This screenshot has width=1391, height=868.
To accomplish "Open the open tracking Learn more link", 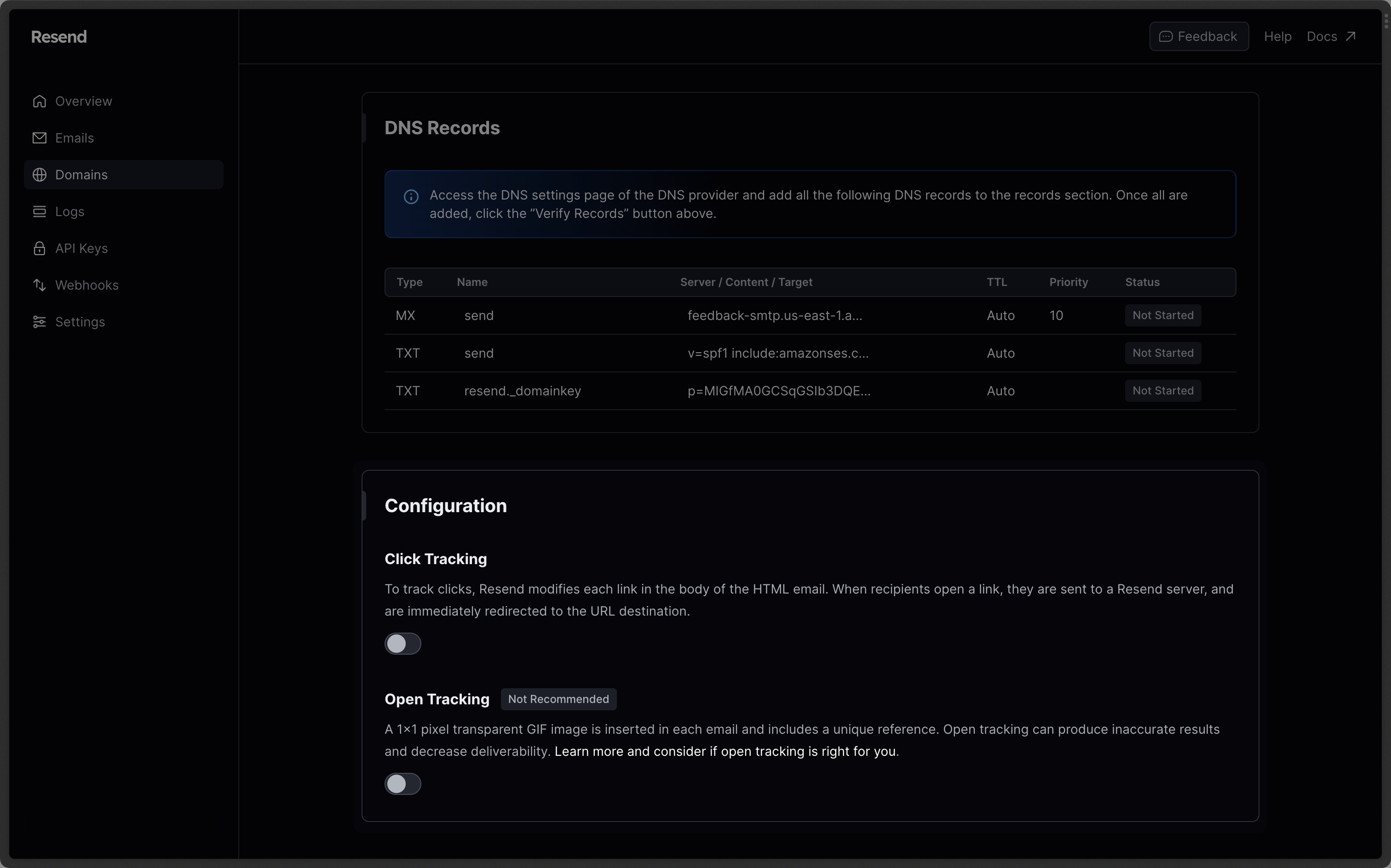I will click(726, 751).
